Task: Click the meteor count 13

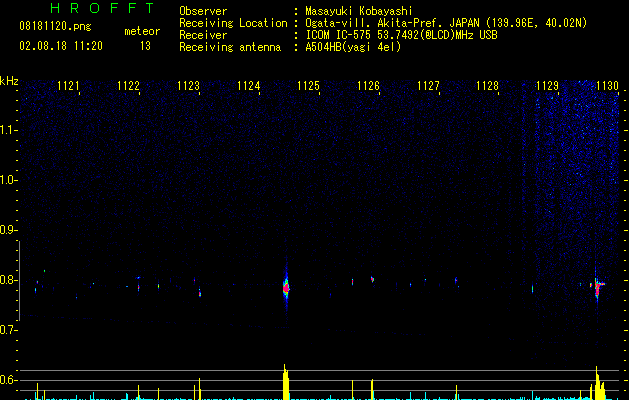Action: (145, 46)
